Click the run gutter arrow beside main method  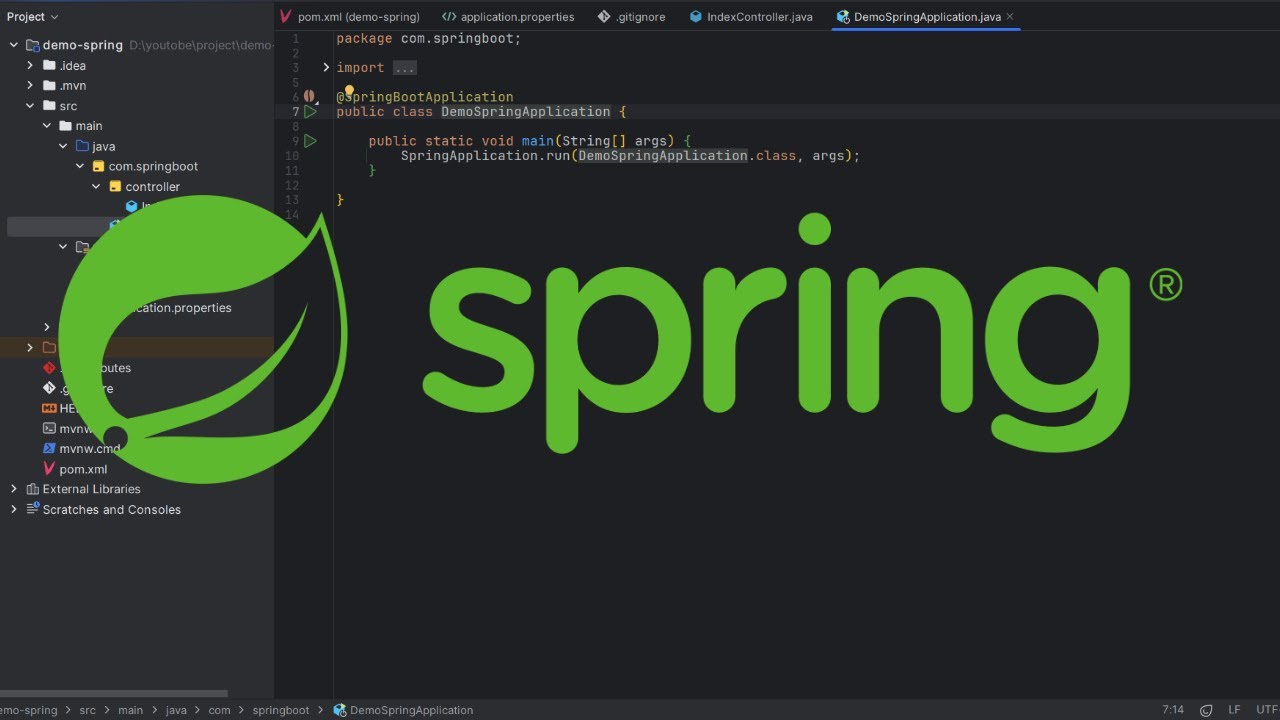tap(310, 141)
